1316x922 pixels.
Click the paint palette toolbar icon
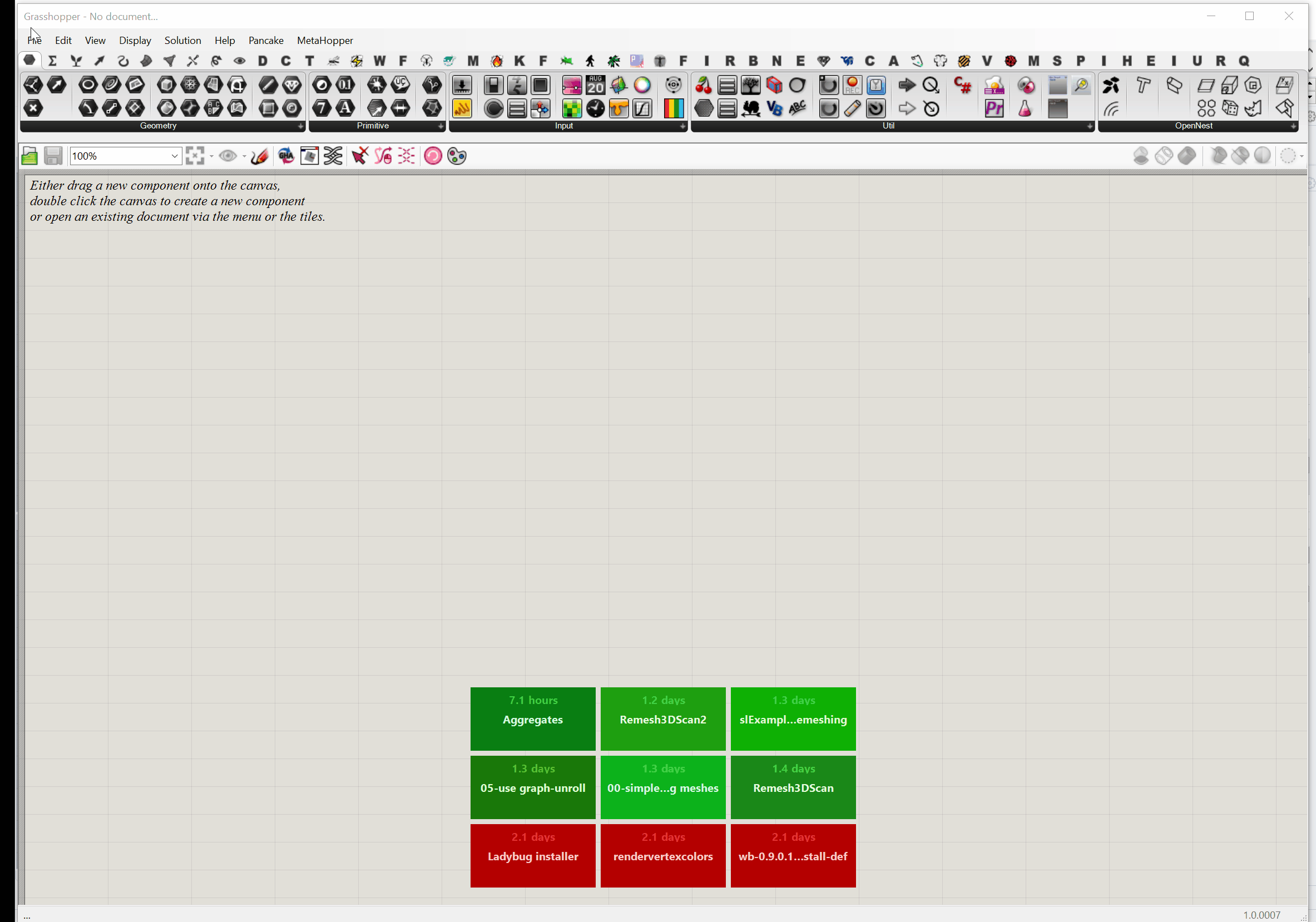457,156
